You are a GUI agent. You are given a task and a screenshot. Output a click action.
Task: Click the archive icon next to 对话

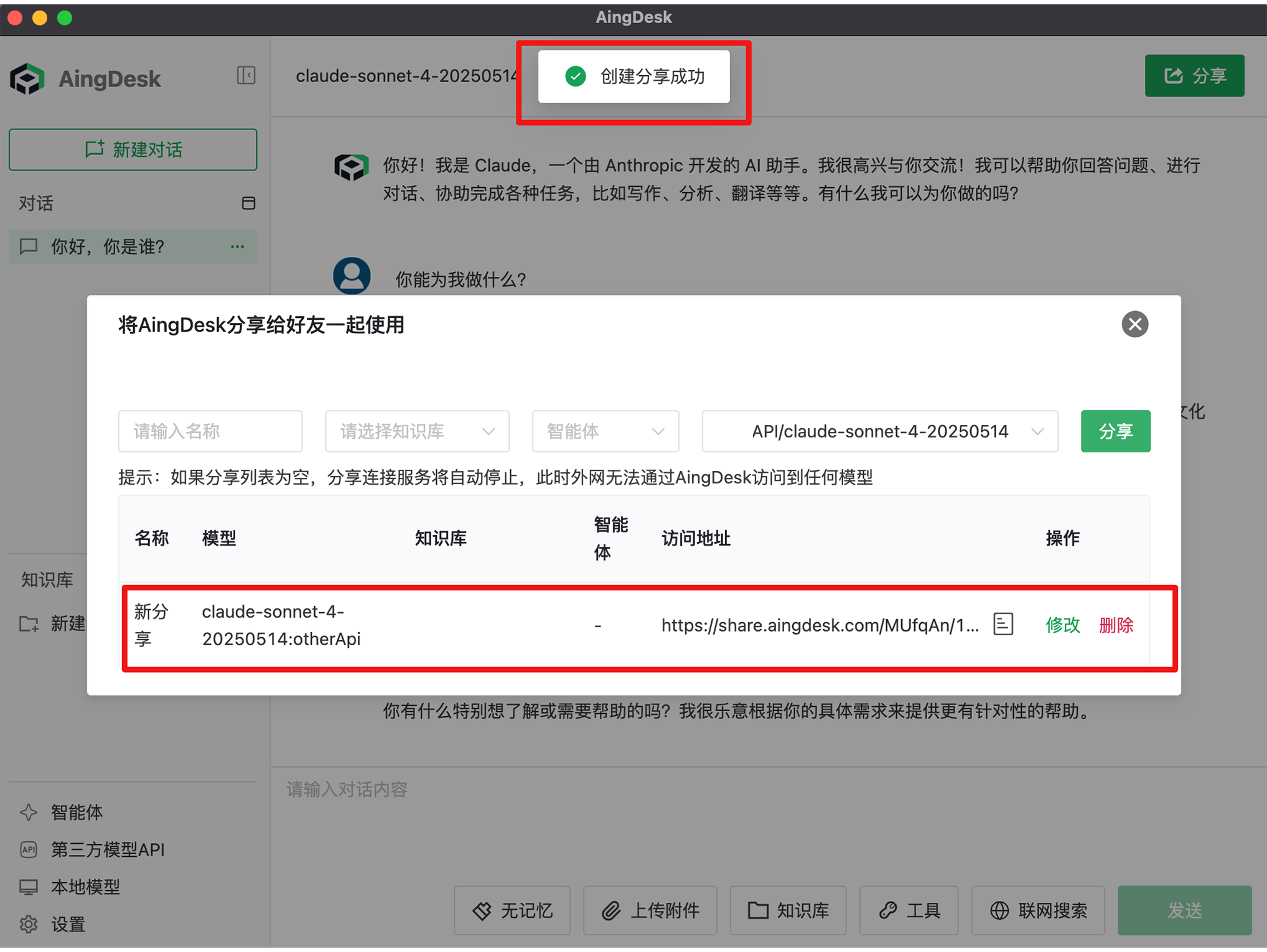point(248,203)
